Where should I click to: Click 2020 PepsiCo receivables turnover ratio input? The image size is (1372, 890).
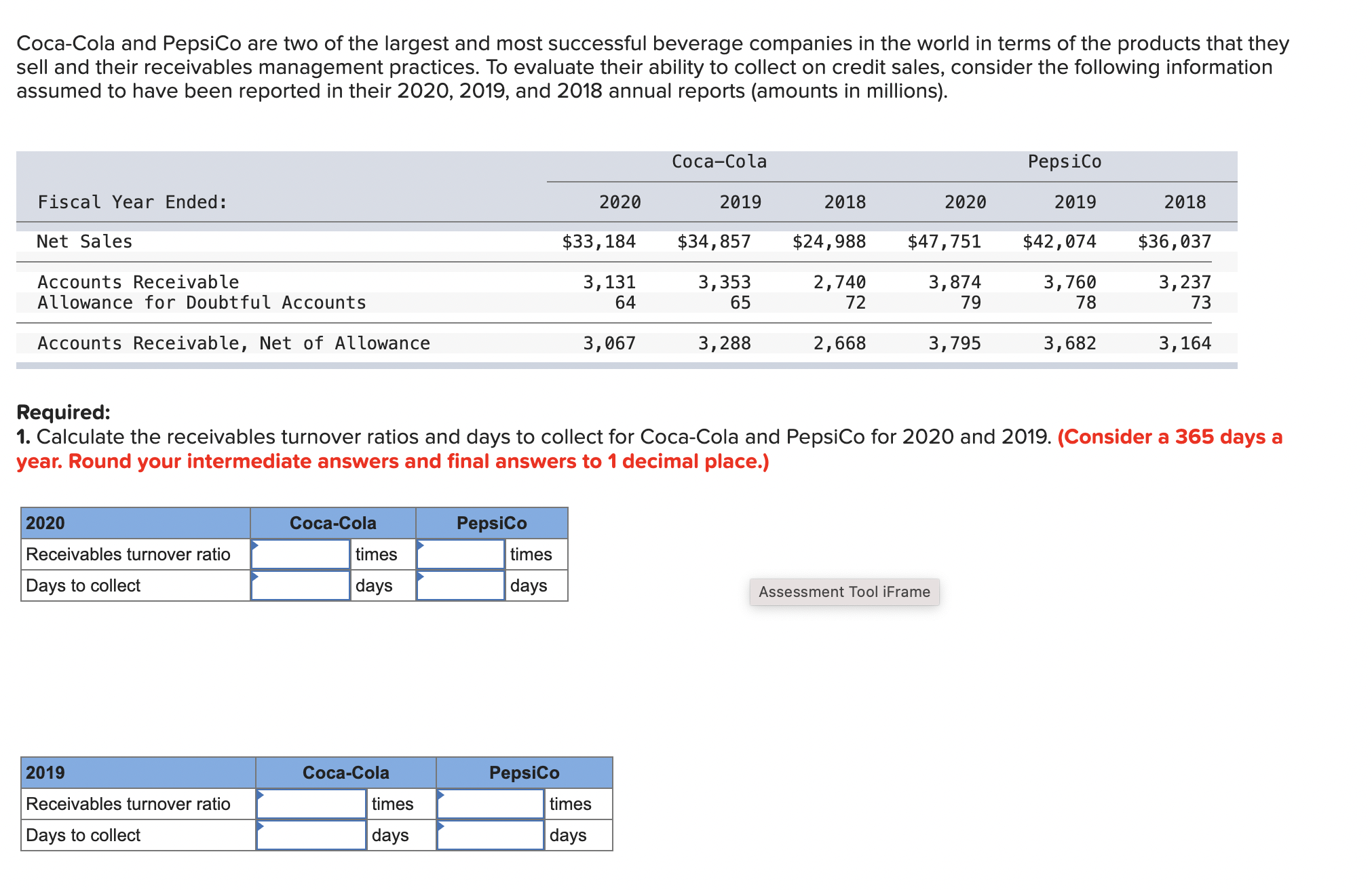(460, 554)
